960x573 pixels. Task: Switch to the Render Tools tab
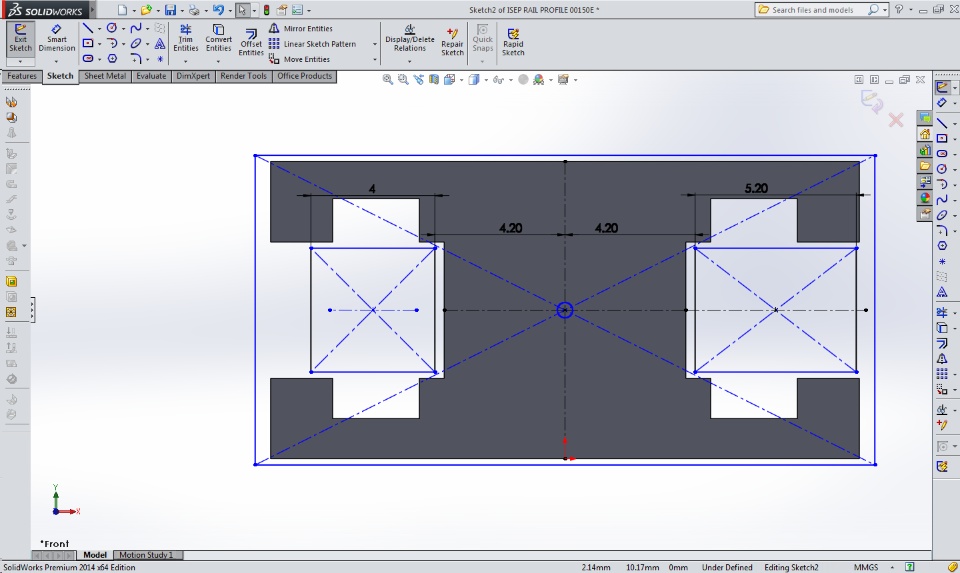(x=244, y=76)
